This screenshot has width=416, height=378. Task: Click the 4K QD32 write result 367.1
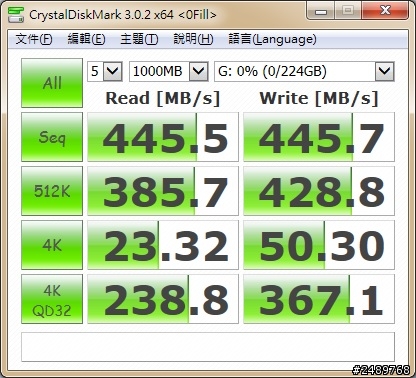pyautogui.click(x=319, y=299)
